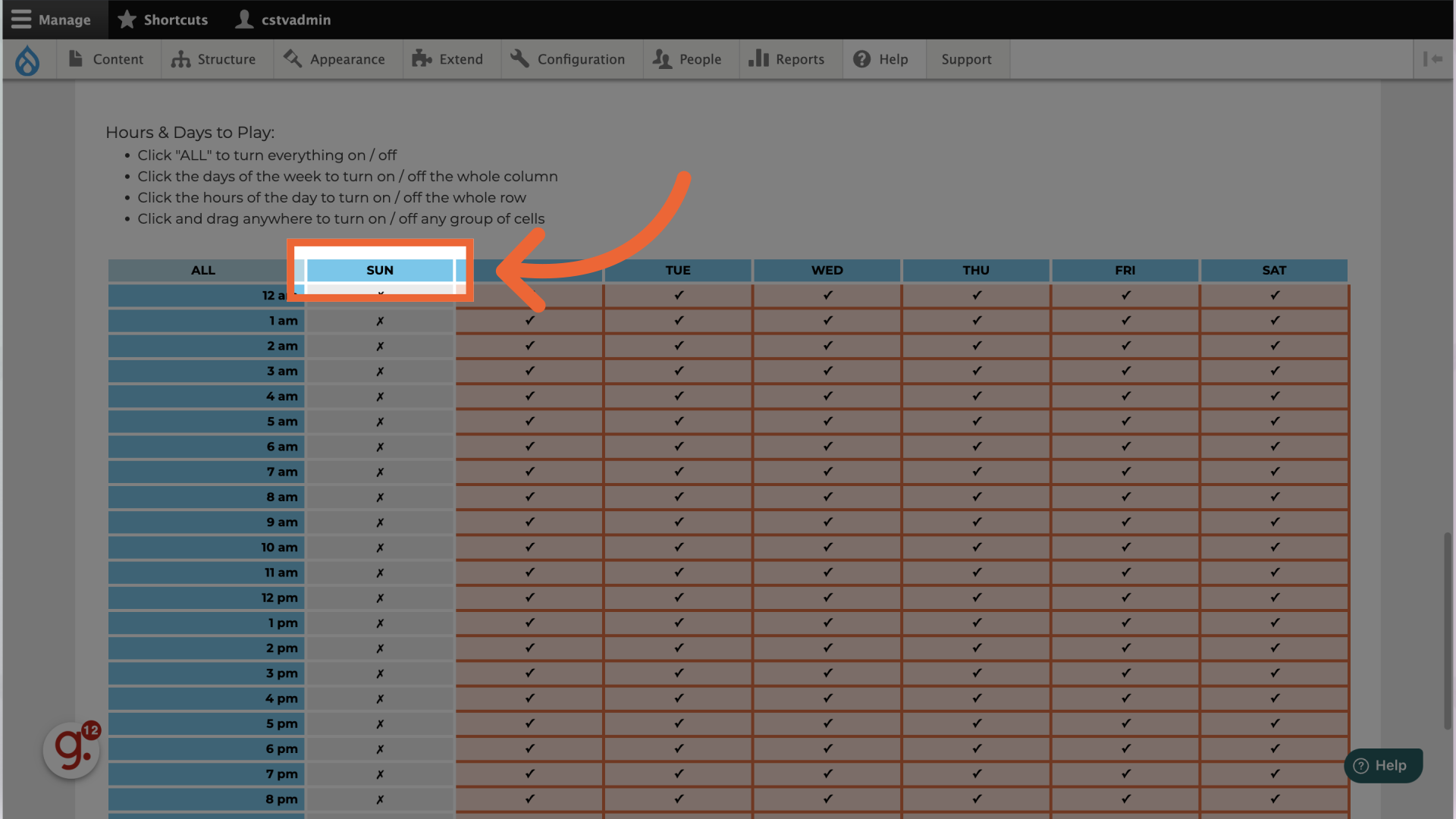Viewport: 1456px width, 819px height.
Task: Toggle the whole 5 am row
Action: (x=206, y=422)
